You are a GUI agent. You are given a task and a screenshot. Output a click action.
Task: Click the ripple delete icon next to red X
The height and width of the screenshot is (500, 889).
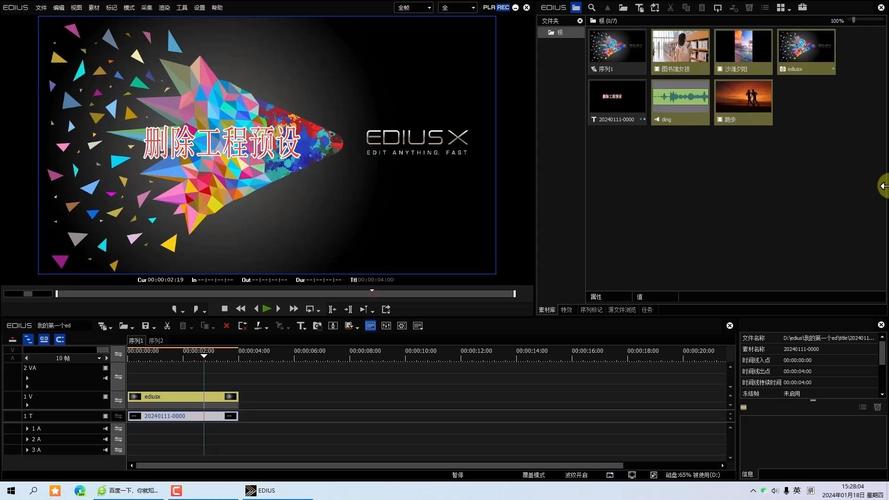coord(242,326)
